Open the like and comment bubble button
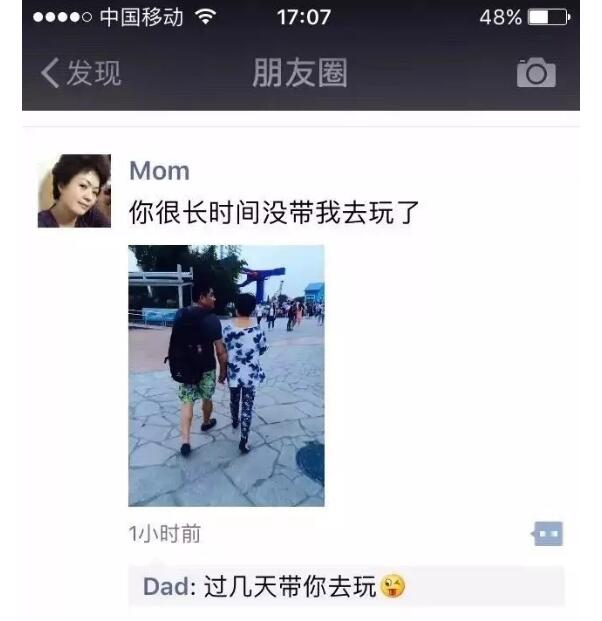The height and width of the screenshot is (621, 602). [x=547, y=533]
